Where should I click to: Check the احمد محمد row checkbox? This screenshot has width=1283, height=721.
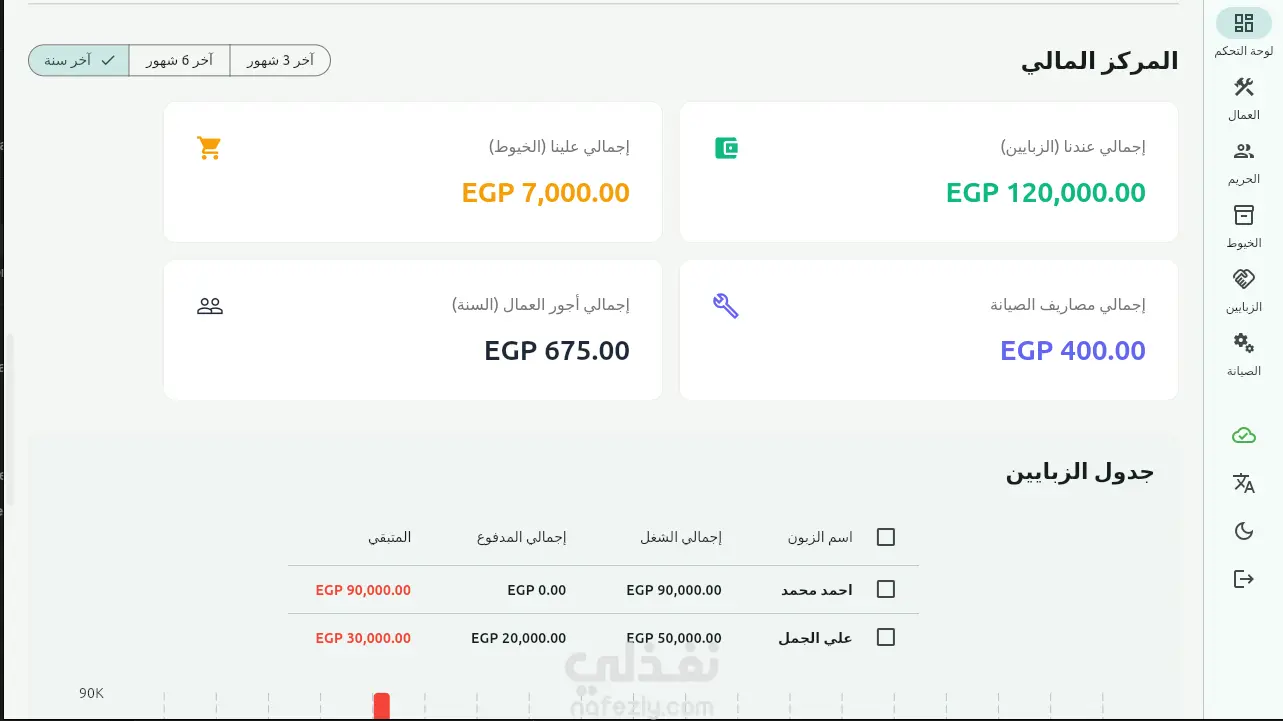[x=885, y=589]
